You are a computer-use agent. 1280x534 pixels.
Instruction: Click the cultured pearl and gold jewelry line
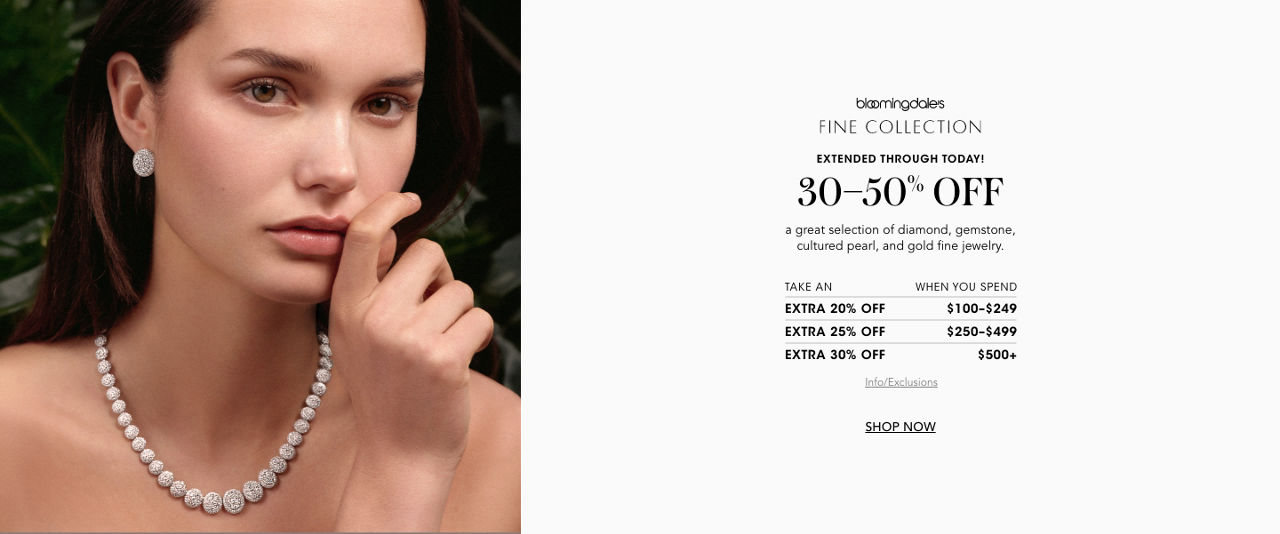[900, 246]
